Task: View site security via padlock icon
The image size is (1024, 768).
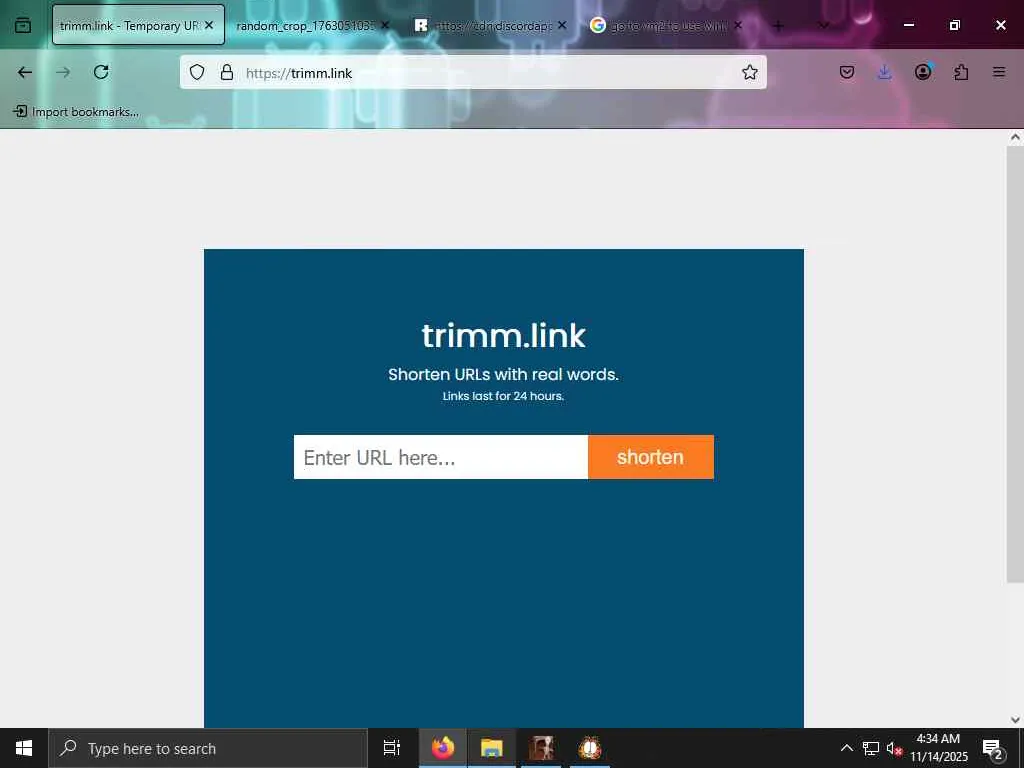Action: point(227,72)
